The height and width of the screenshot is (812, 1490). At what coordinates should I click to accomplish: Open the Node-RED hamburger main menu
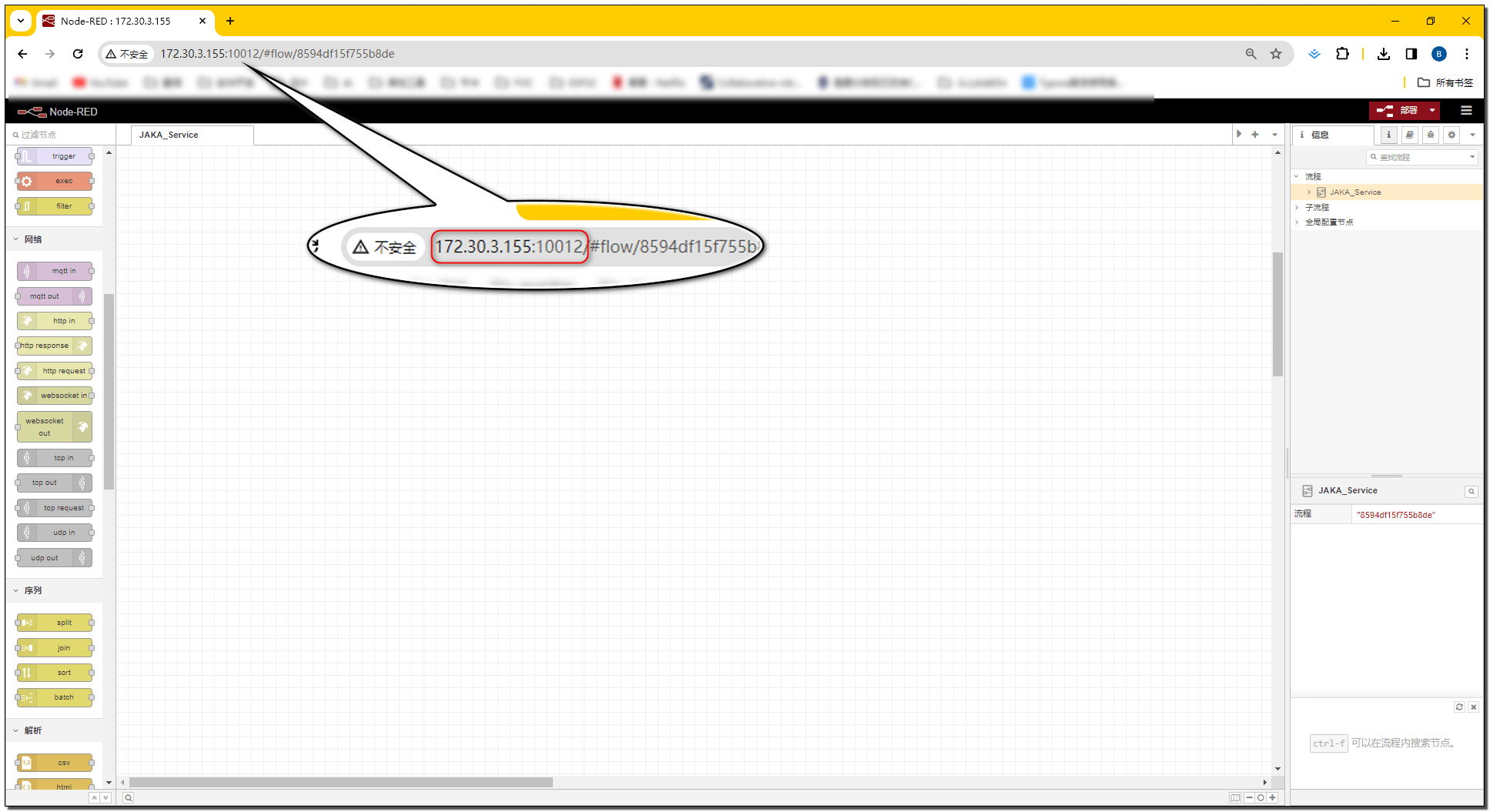[1466, 111]
